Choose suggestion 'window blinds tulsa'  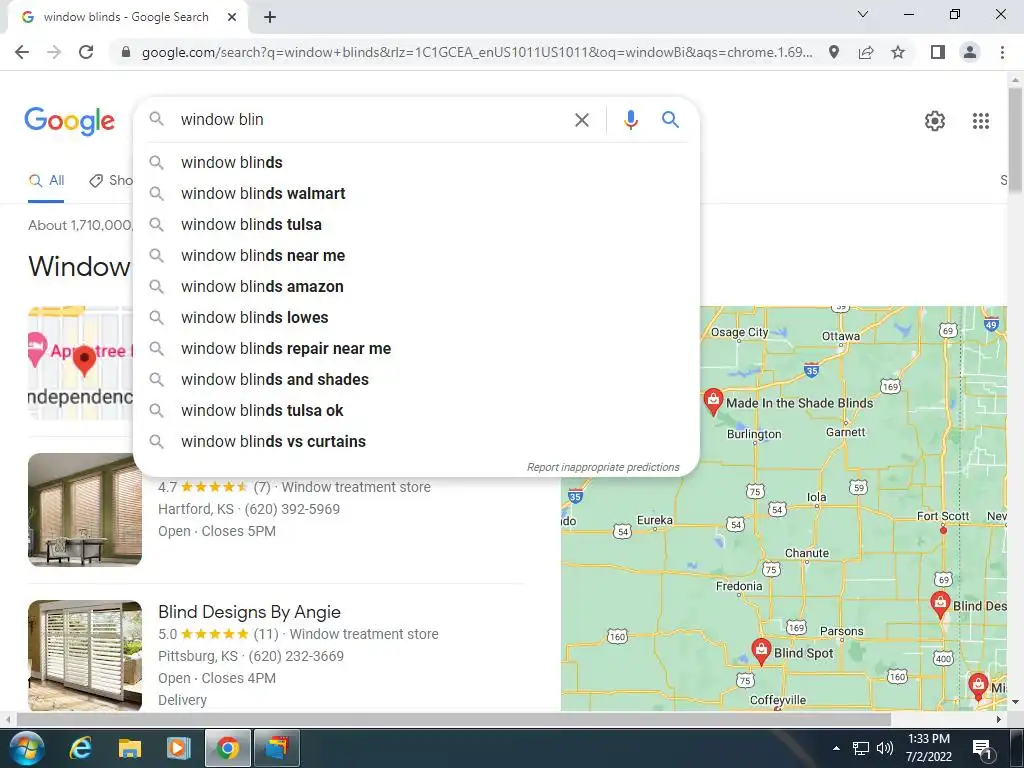[416, 225]
